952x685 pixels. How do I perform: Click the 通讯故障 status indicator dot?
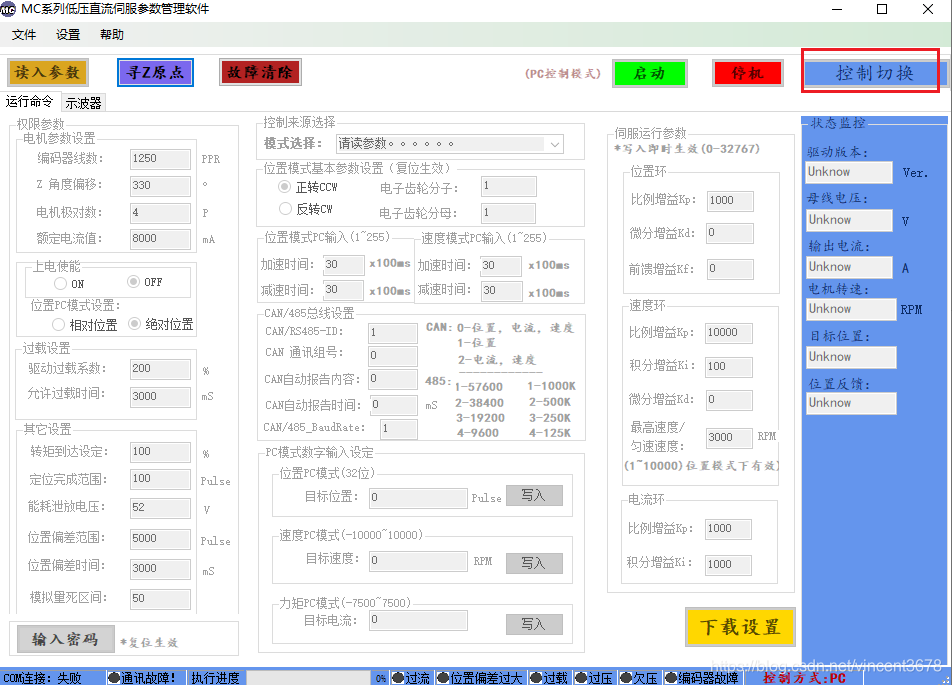[x=114, y=677]
